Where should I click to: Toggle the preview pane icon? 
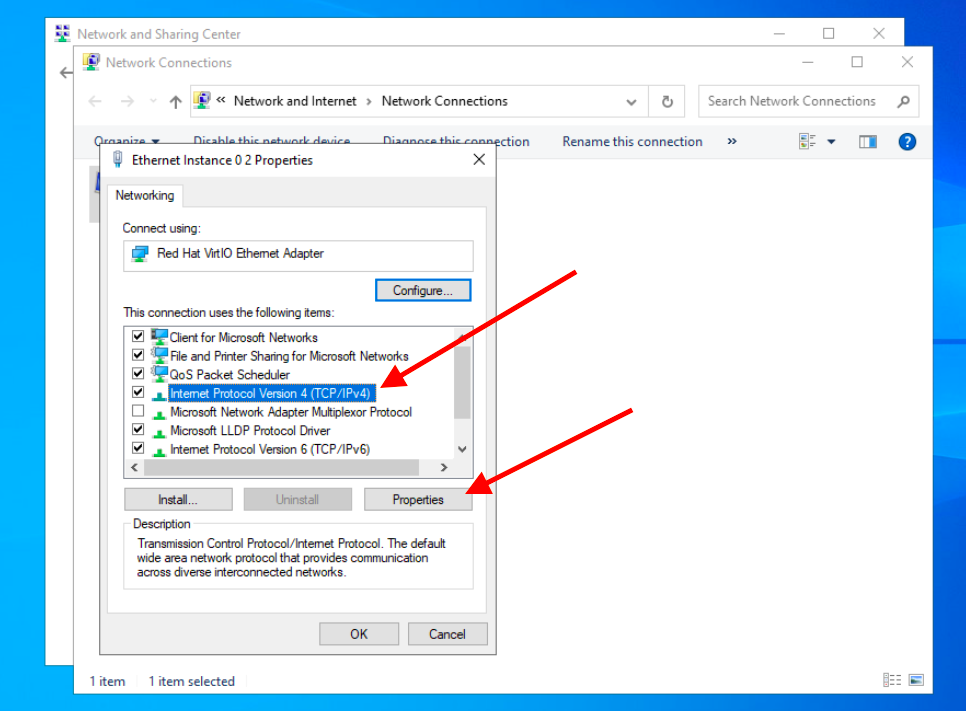tap(867, 142)
